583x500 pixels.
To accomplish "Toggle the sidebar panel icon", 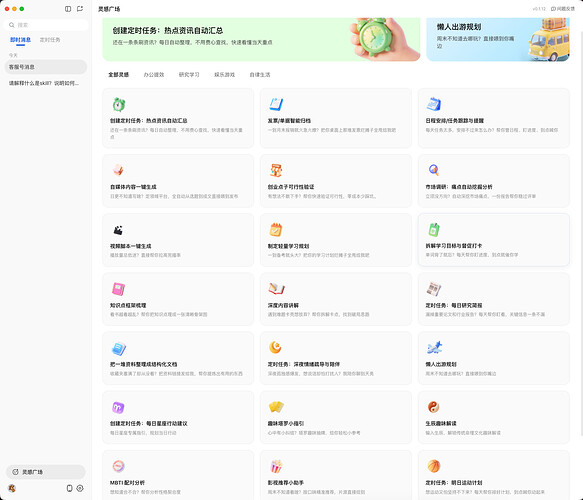I will tap(68, 9).
